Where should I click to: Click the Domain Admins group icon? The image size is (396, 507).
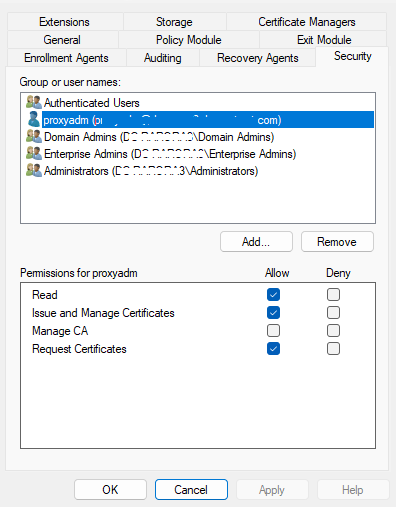(x=34, y=136)
